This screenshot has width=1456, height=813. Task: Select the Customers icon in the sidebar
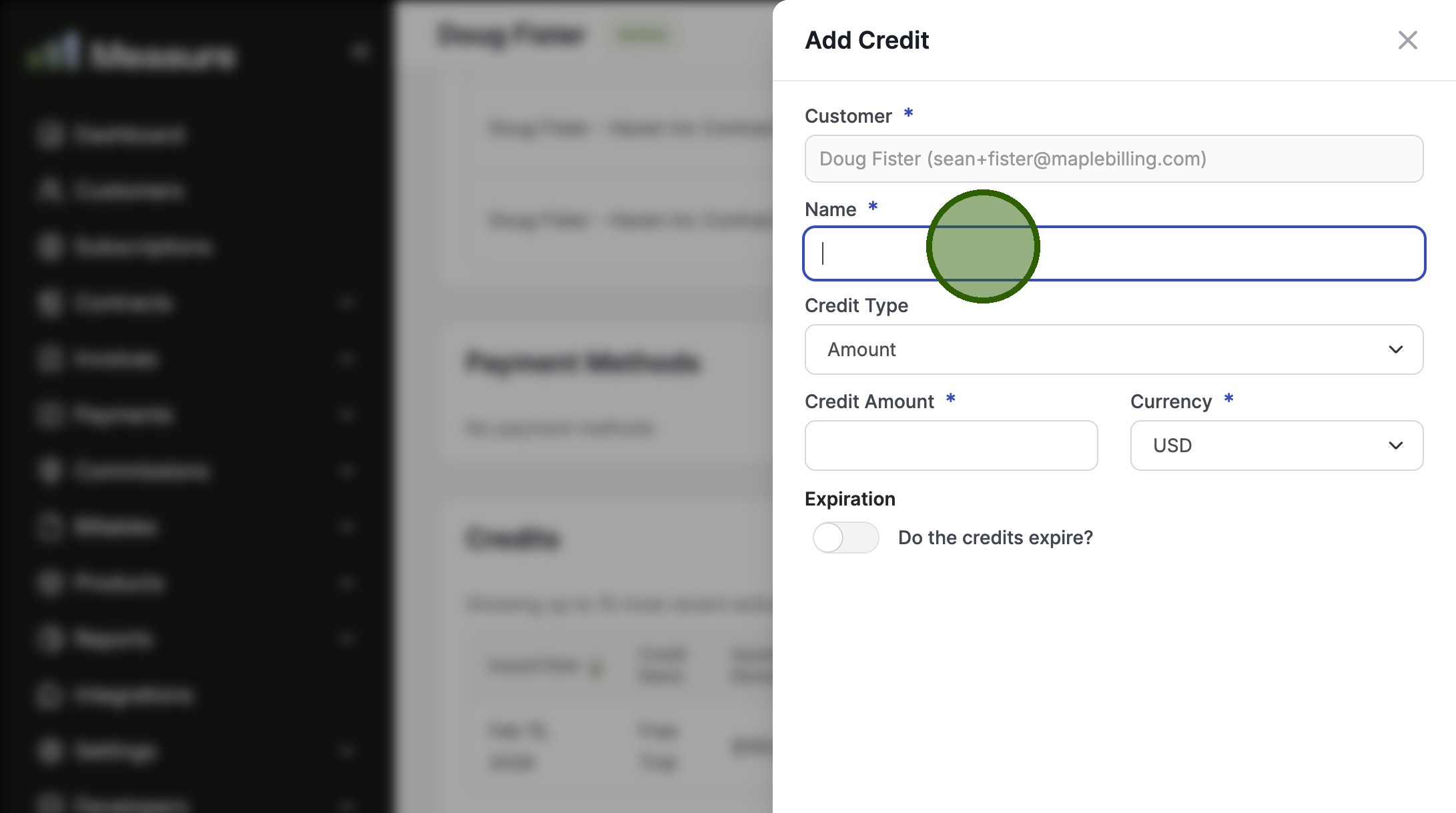click(50, 191)
